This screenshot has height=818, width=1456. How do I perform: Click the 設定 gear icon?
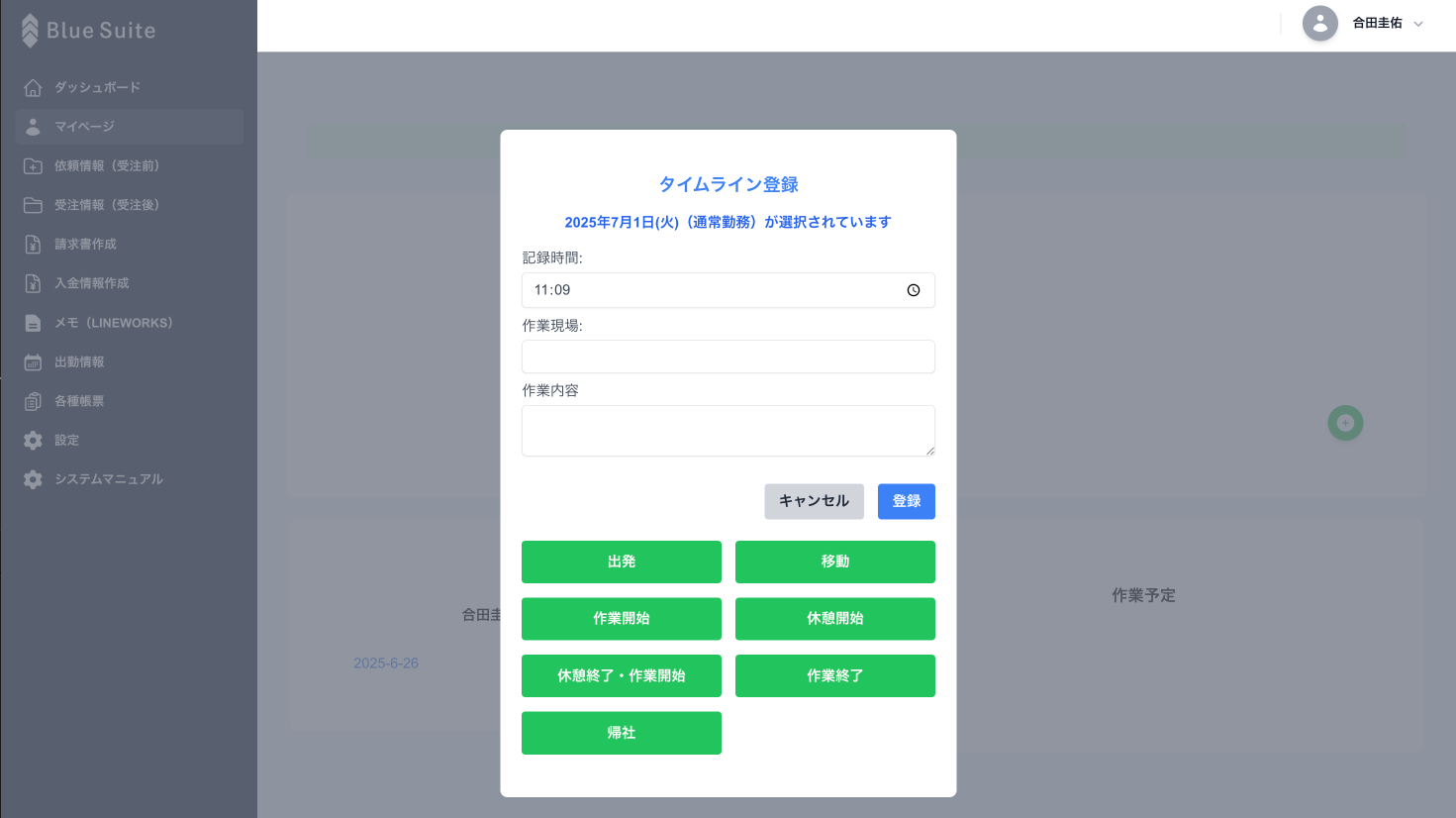[x=33, y=440]
